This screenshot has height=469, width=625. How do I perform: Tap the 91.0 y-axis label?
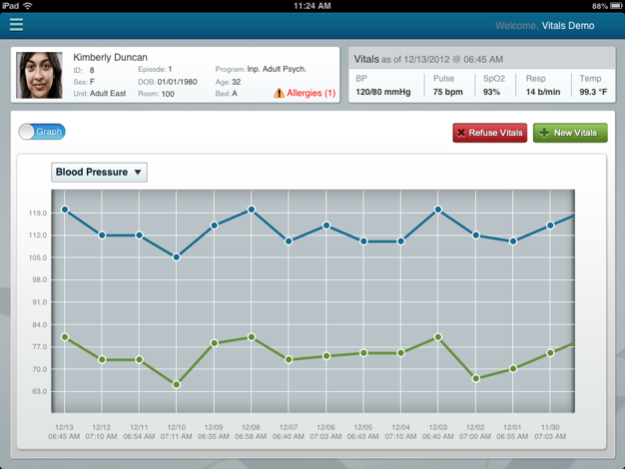39,302
